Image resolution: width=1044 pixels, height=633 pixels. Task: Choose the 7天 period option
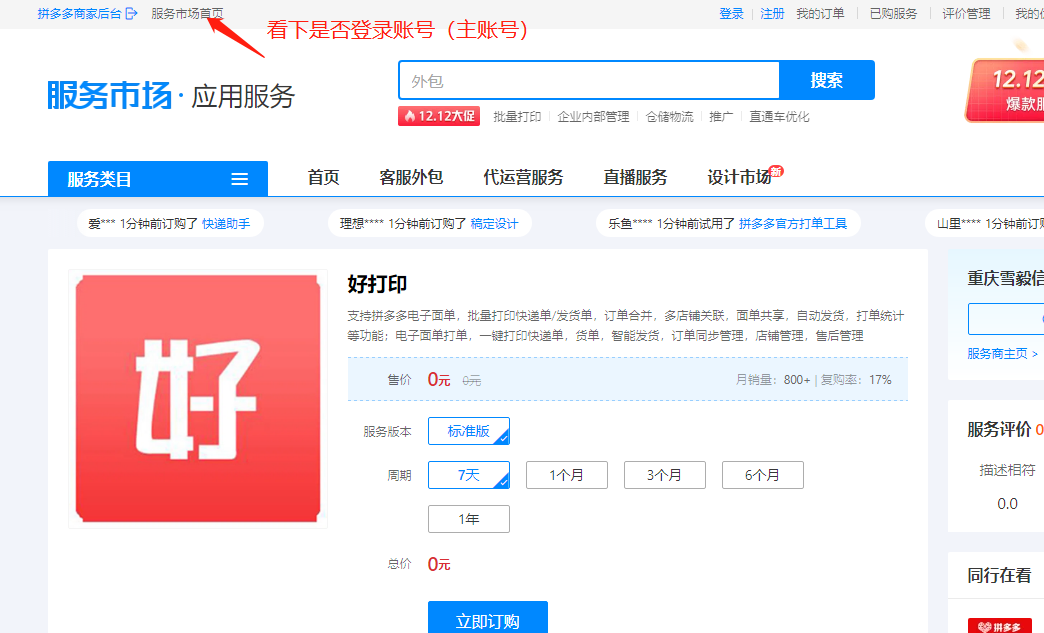pyautogui.click(x=469, y=475)
